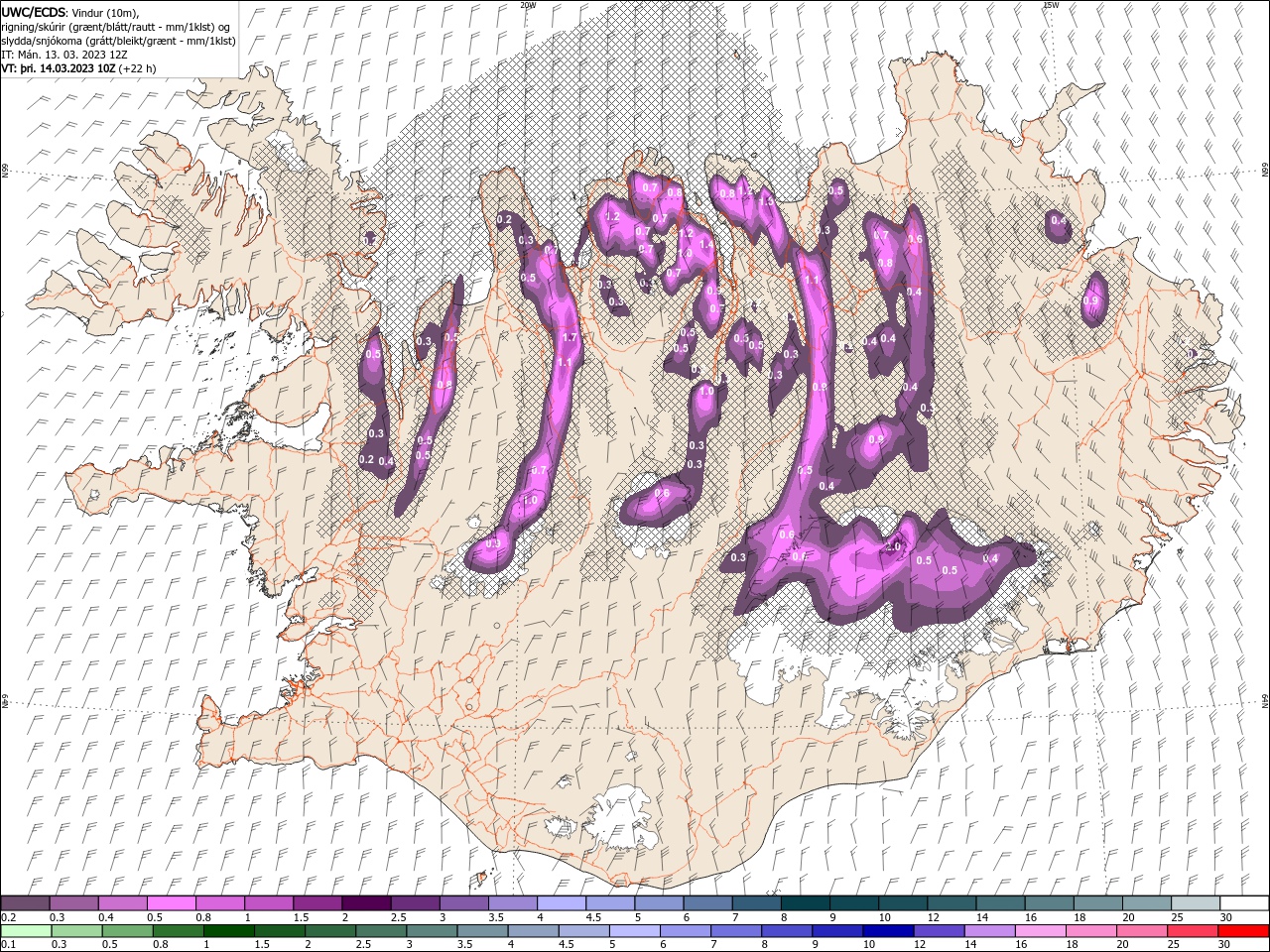Select the darkest green 1 rain swatch
Viewport: 1270px width, 952px height.
(x=228, y=931)
